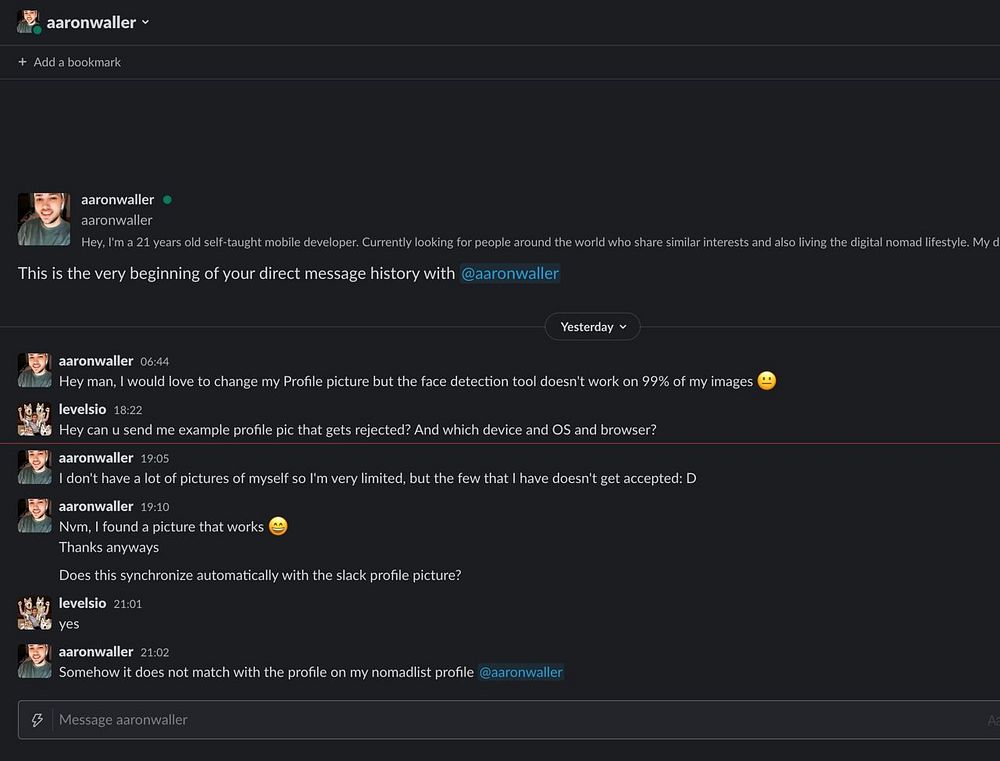This screenshot has height=761, width=1000.
Task: Click the lightning shortcuts icon in message box
Action: click(x=38, y=720)
